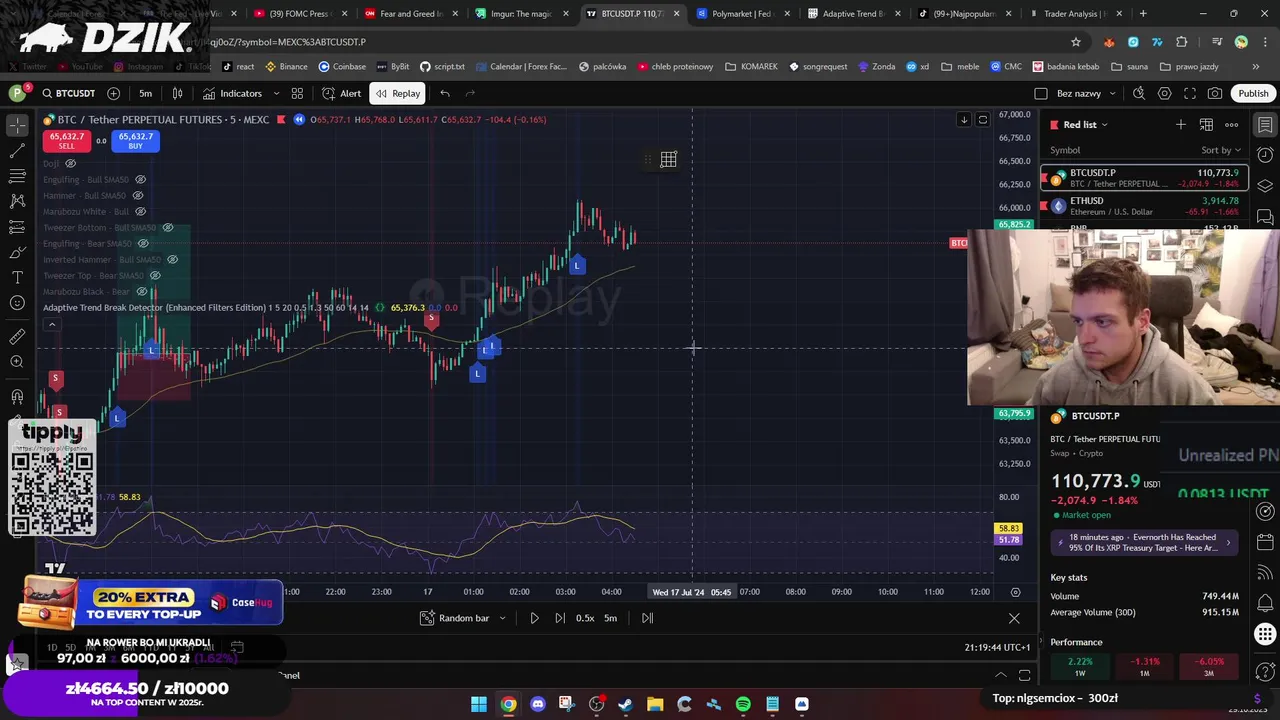Show the Inverted Hammer - Bull SMA50 indicator

[173, 259]
